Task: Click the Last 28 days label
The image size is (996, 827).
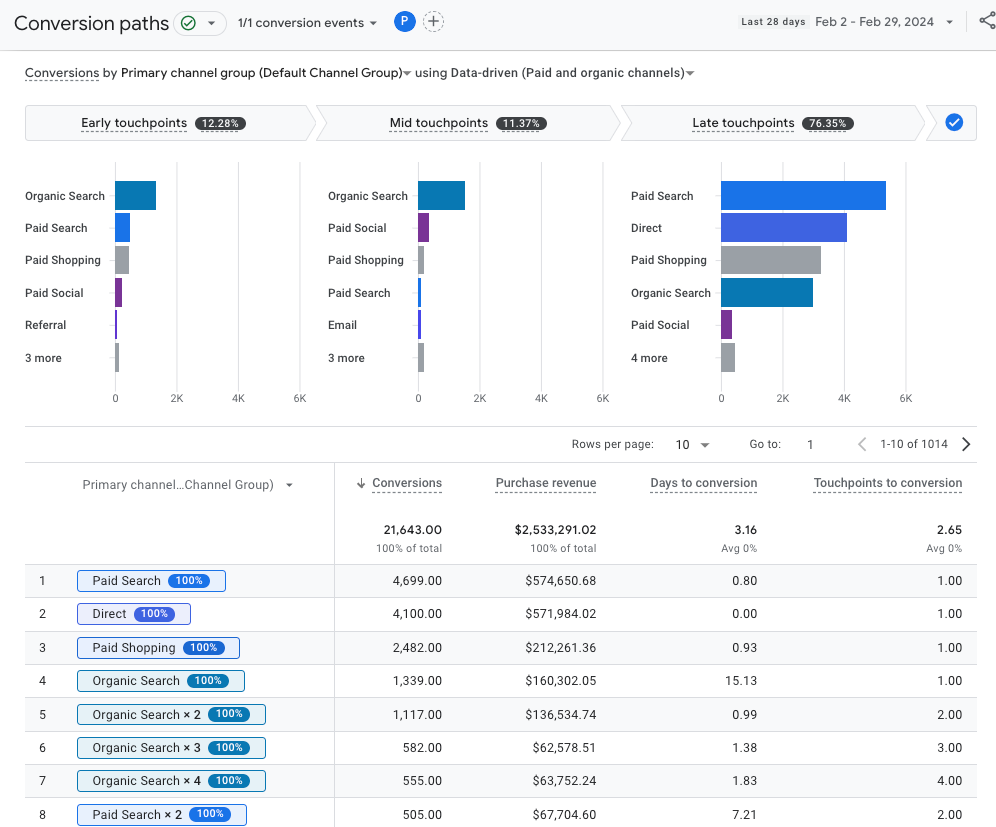Action: click(x=773, y=22)
